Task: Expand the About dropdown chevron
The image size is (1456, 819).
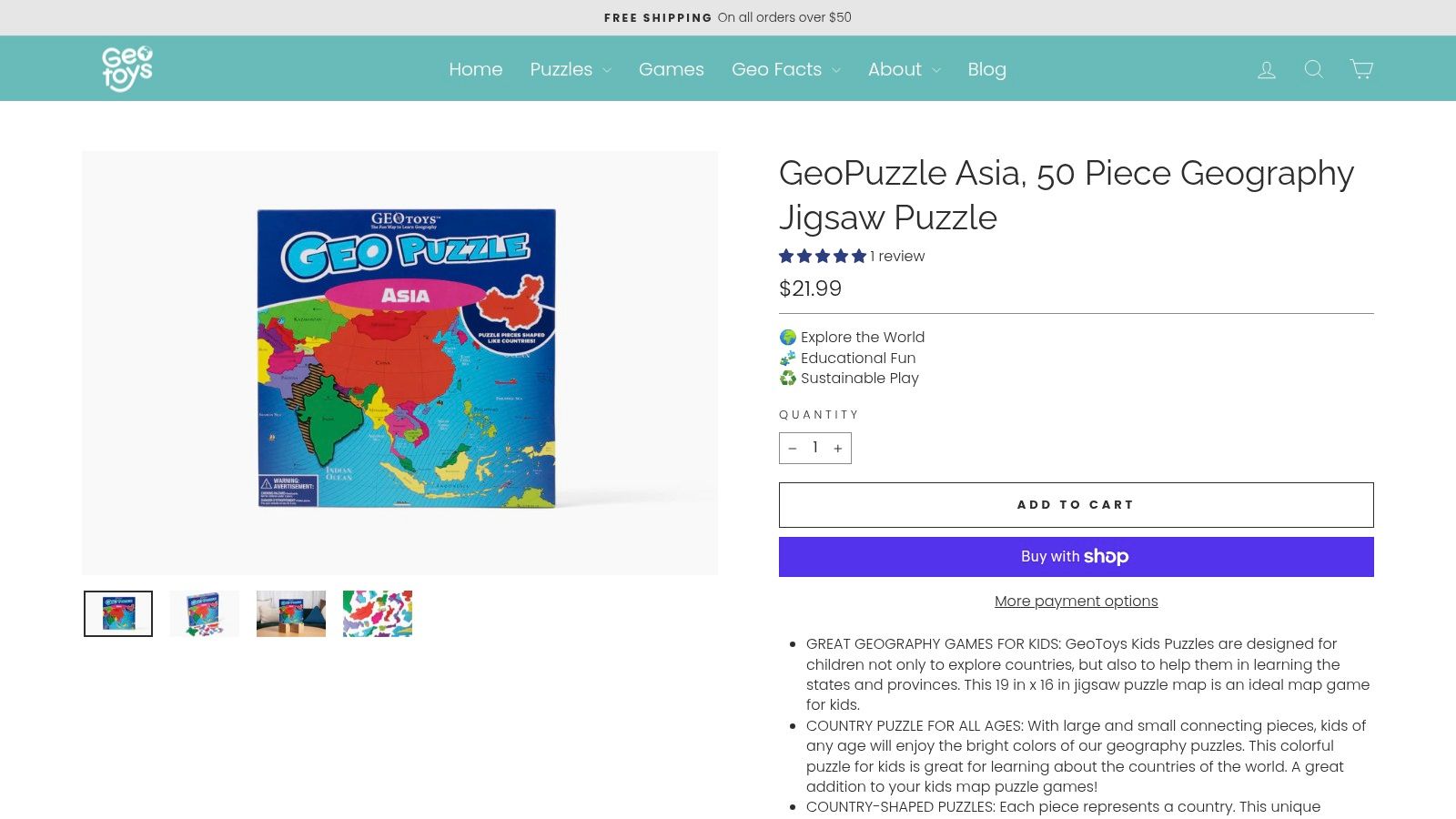Action: pyautogui.click(x=937, y=69)
